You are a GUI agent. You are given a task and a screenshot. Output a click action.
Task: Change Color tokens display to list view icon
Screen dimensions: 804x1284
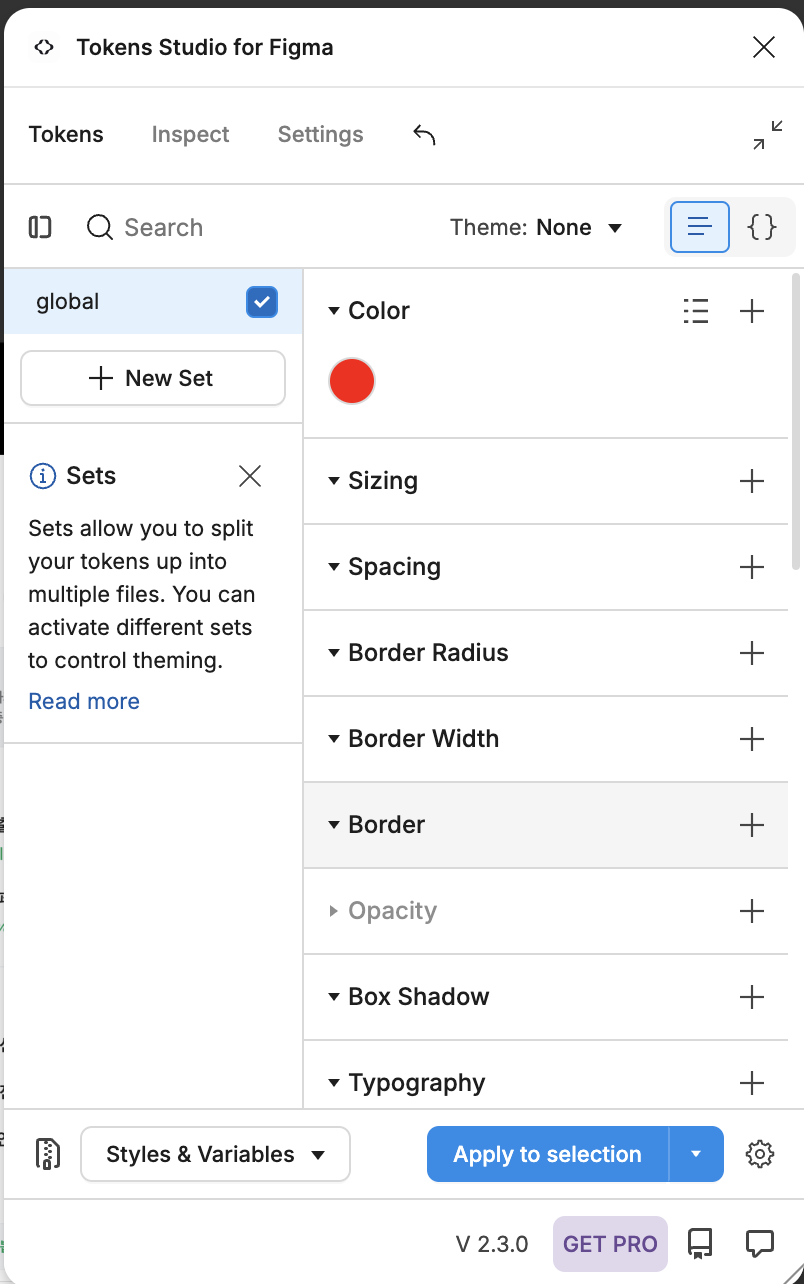coord(696,311)
